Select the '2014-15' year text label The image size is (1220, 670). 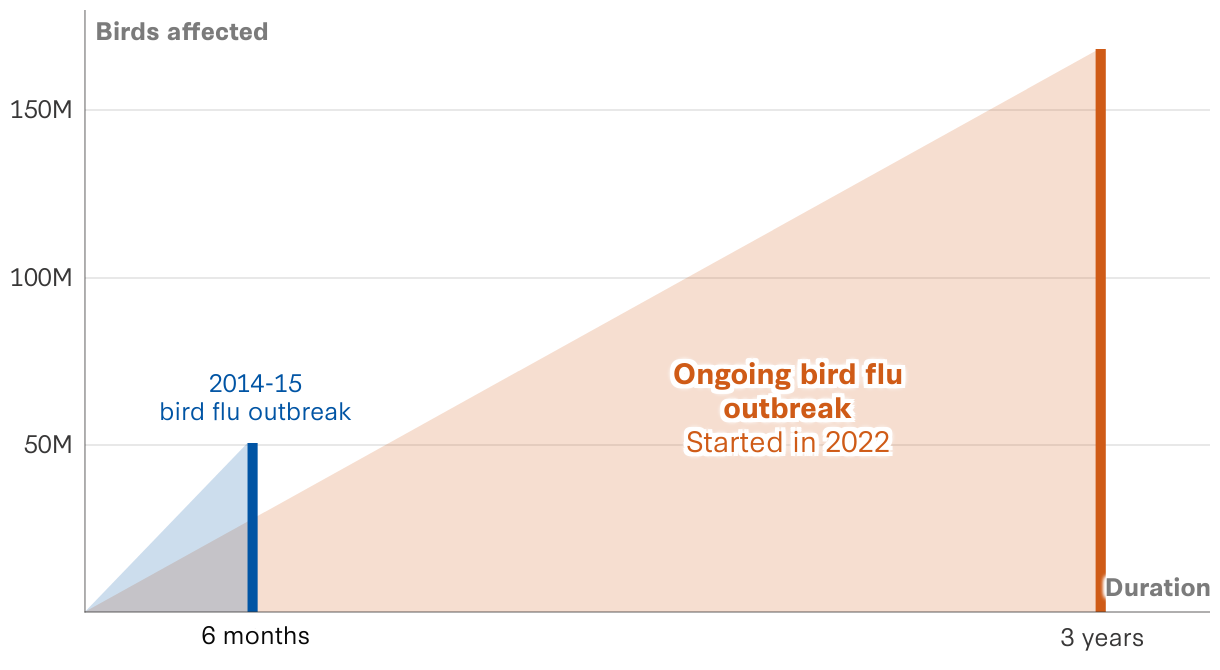(255, 383)
